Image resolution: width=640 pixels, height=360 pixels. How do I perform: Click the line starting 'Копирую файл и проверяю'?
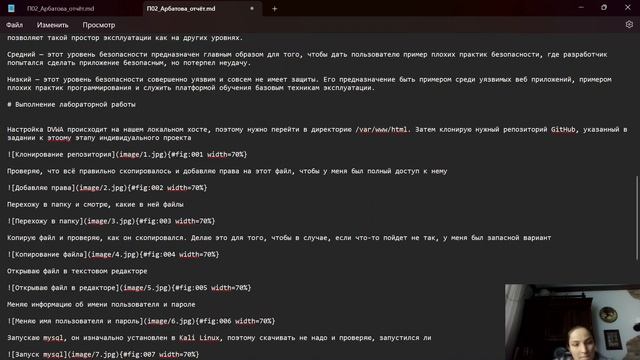pyautogui.click(x=279, y=238)
